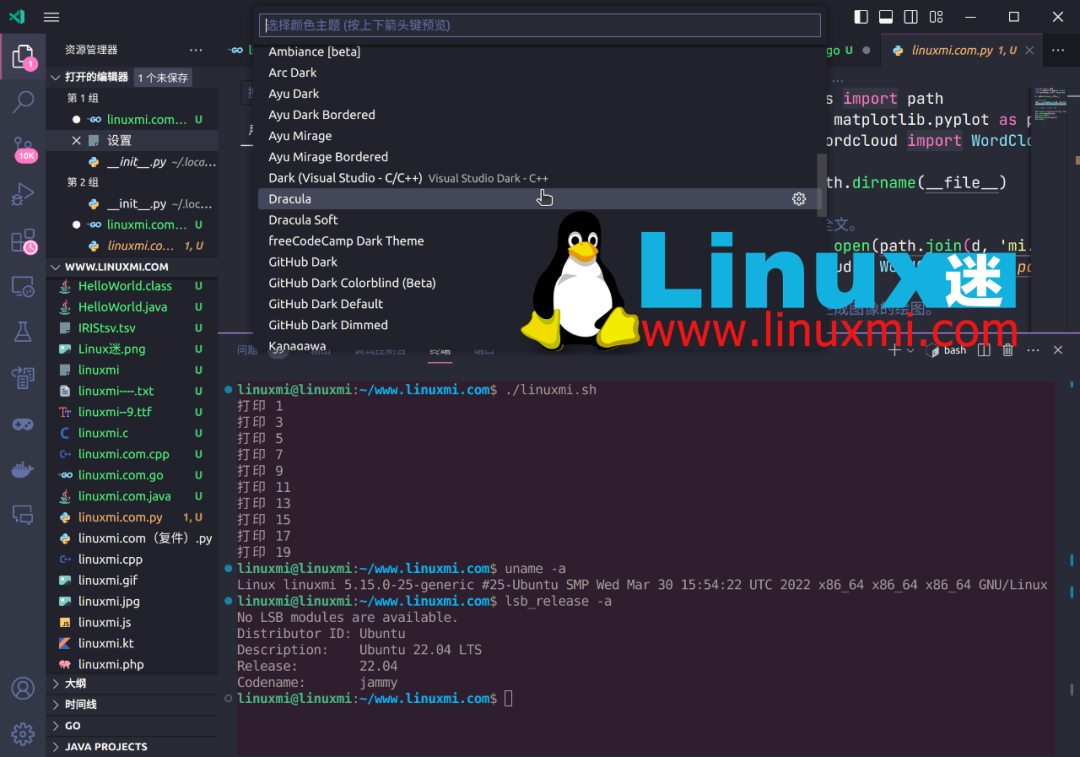Open linuxmi.php file
This screenshot has height=757, width=1080.
[x=132, y=665]
